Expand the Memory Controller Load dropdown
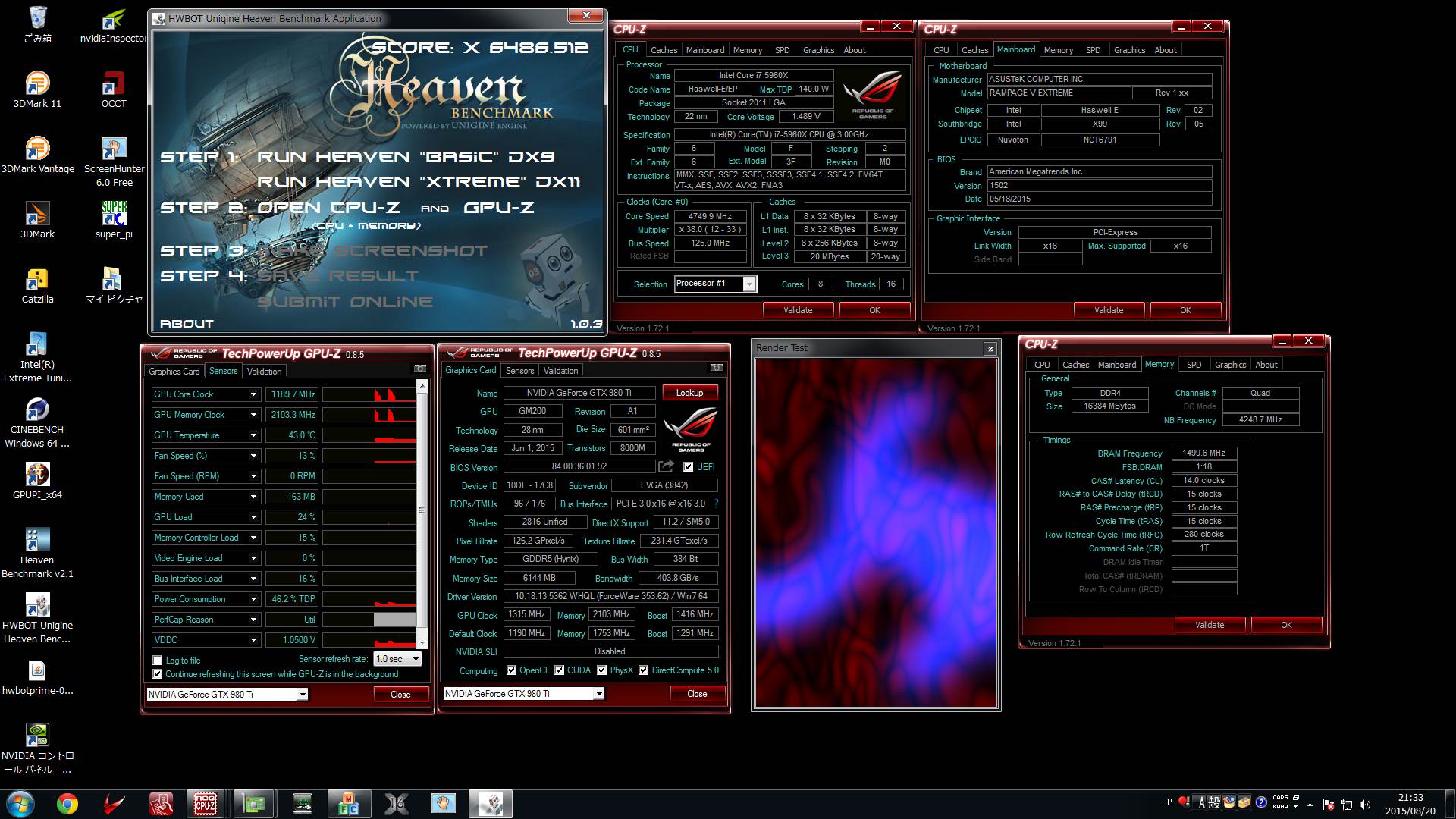1456x819 pixels. pyautogui.click(x=253, y=538)
